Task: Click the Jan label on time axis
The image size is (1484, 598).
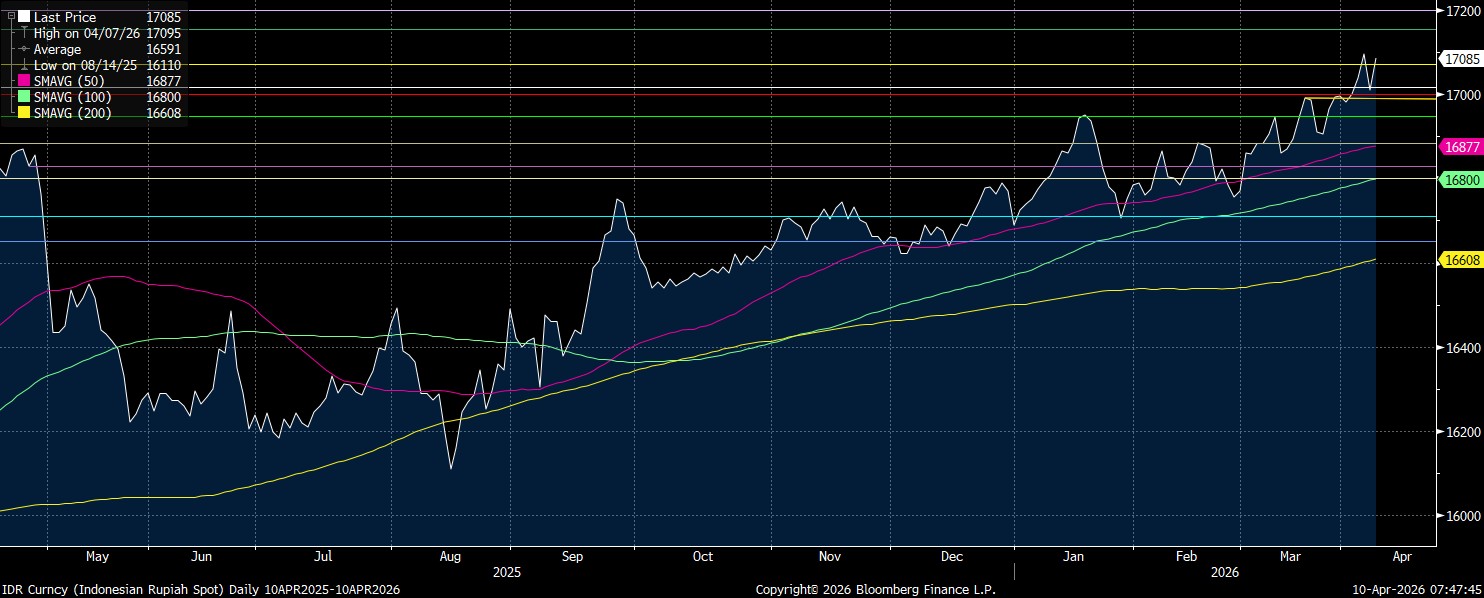Action: tap(1074, 556)
